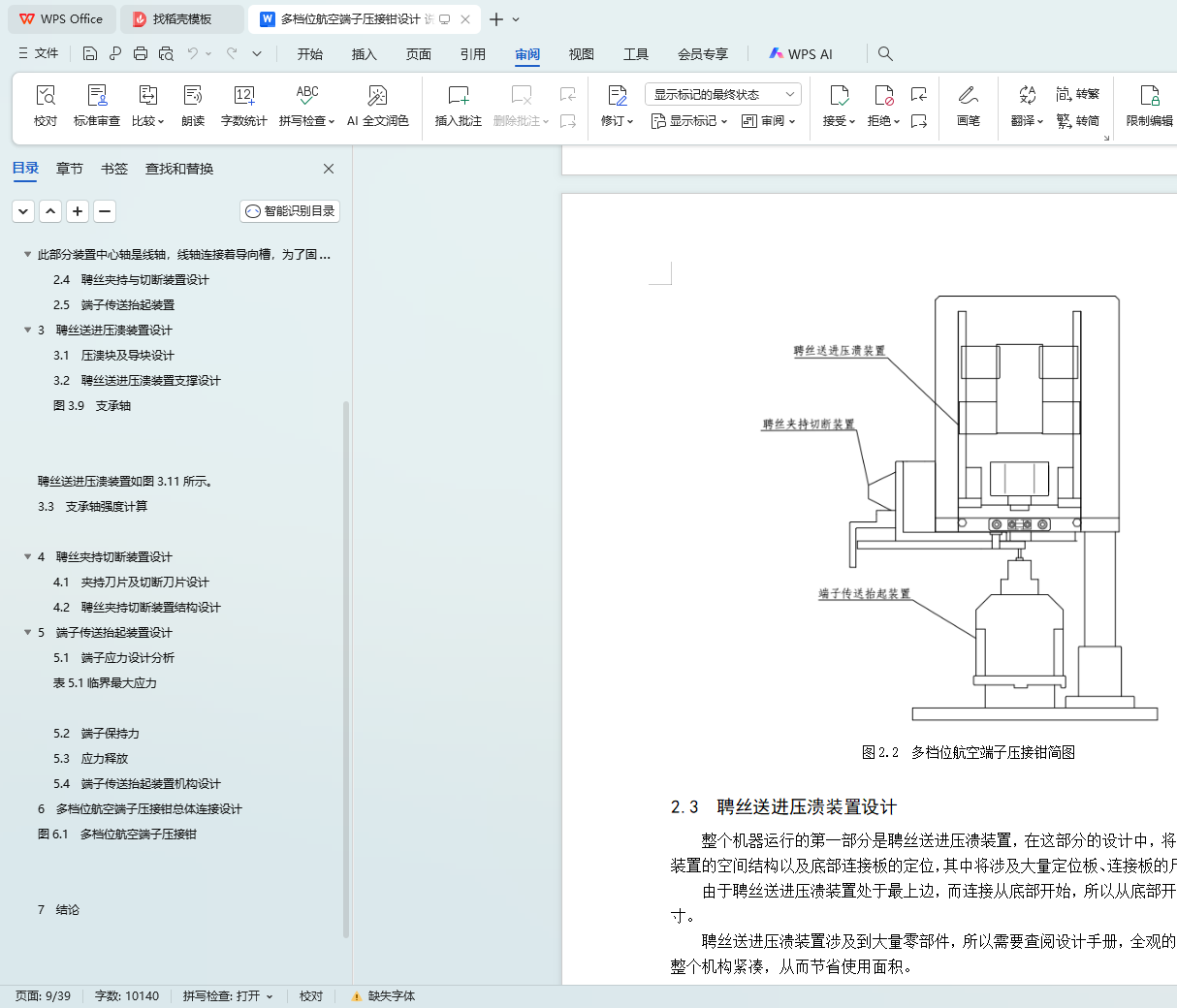Open the 翻译 translate tool
This screenshot has width=1177, height=1008.
click(1027, 106)
